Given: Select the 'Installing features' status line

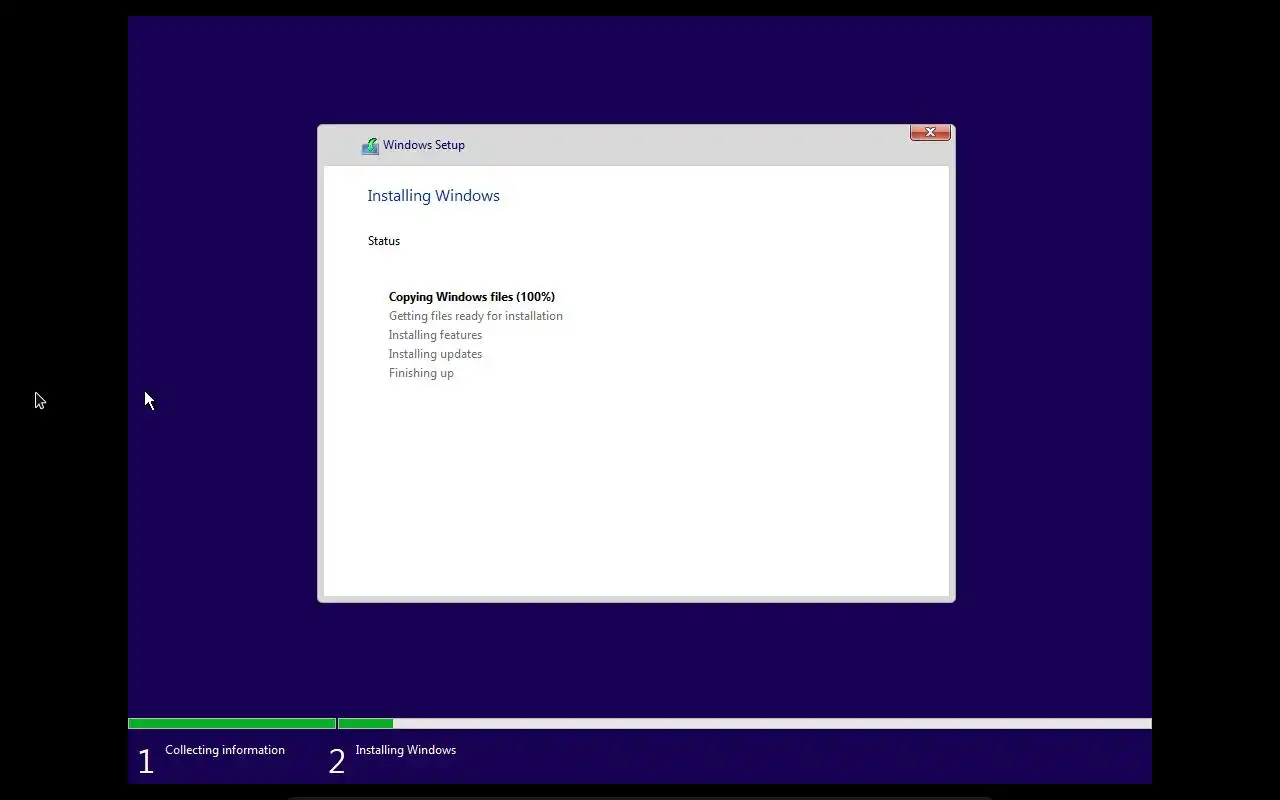Looking at the screenshot, I should click(x=435, y=335).
